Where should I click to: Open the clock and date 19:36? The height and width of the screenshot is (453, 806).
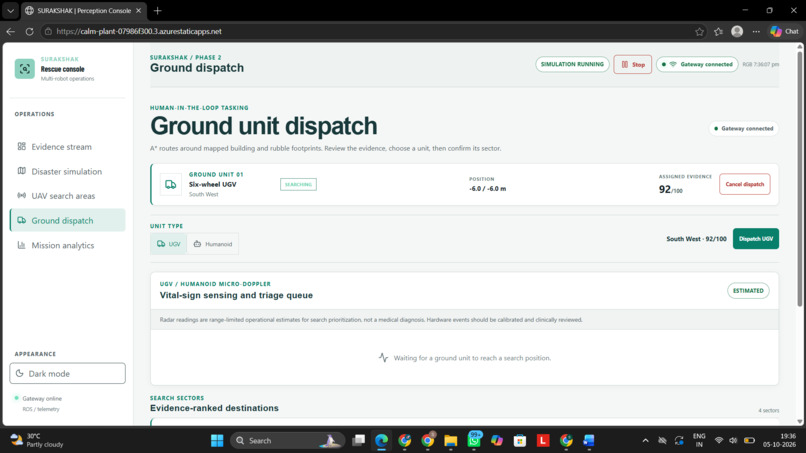click(781, 440)
